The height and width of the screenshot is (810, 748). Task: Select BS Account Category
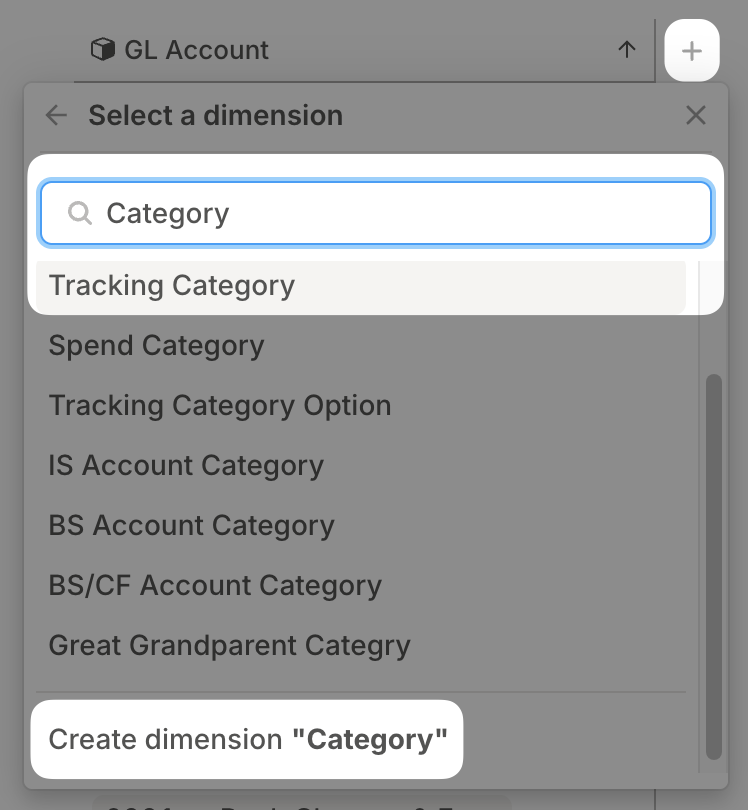(191, 525)
